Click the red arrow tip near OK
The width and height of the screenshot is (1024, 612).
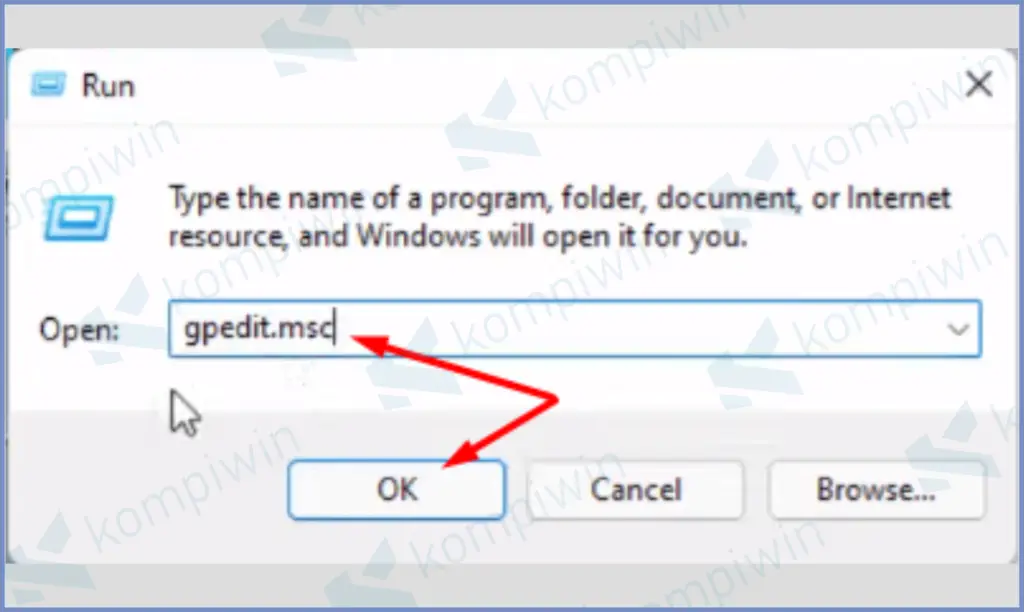pyautogui.click(x=452, y=459)
